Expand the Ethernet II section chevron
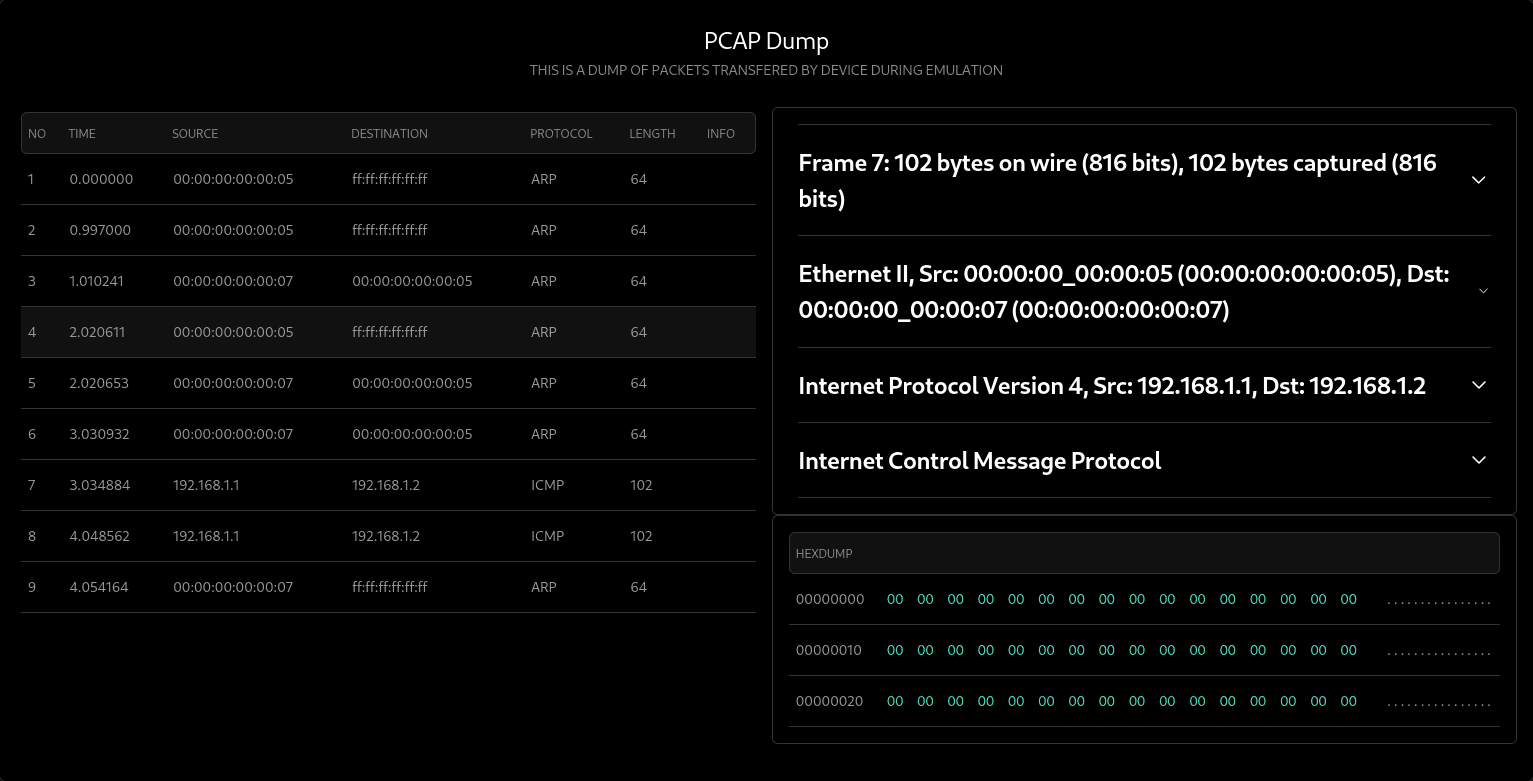Viewport: 1533px width, 781px height. pyautogui.click(x=1482, y=291)
